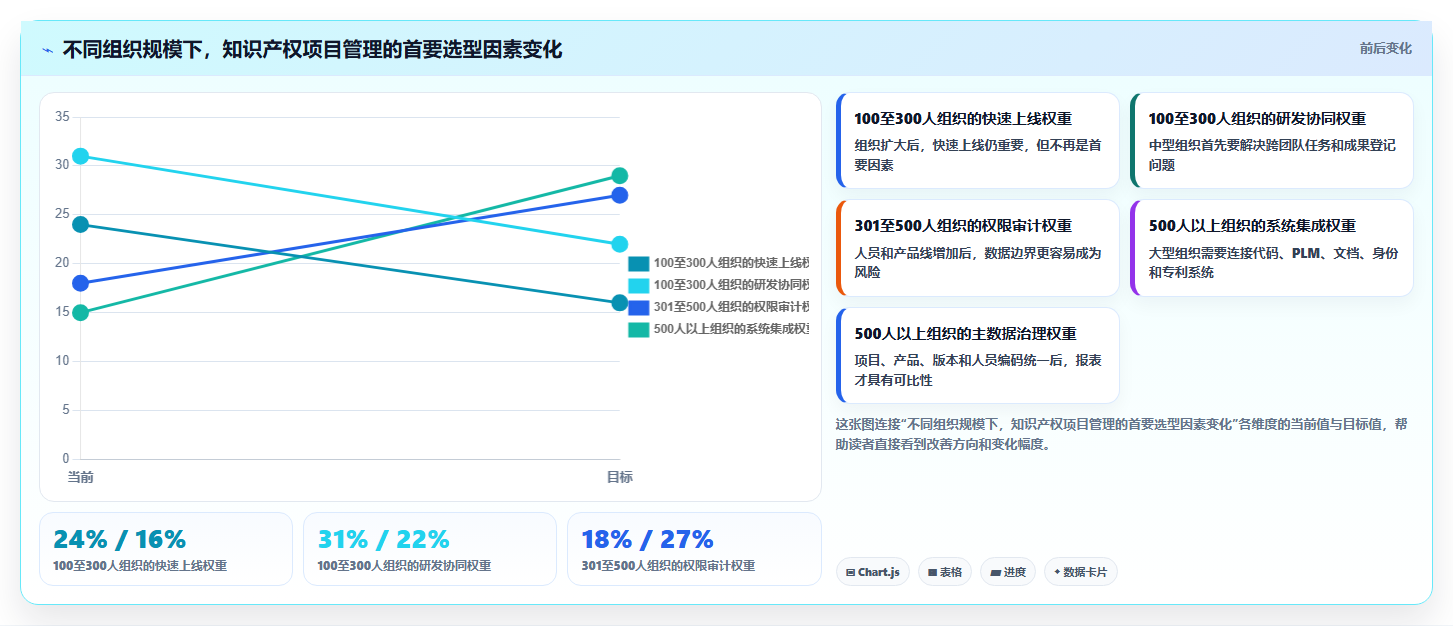Open the 500人以上组织的主数据治理权重 info card
This screenshot has width=1453, height=626.
pos(977,355)
